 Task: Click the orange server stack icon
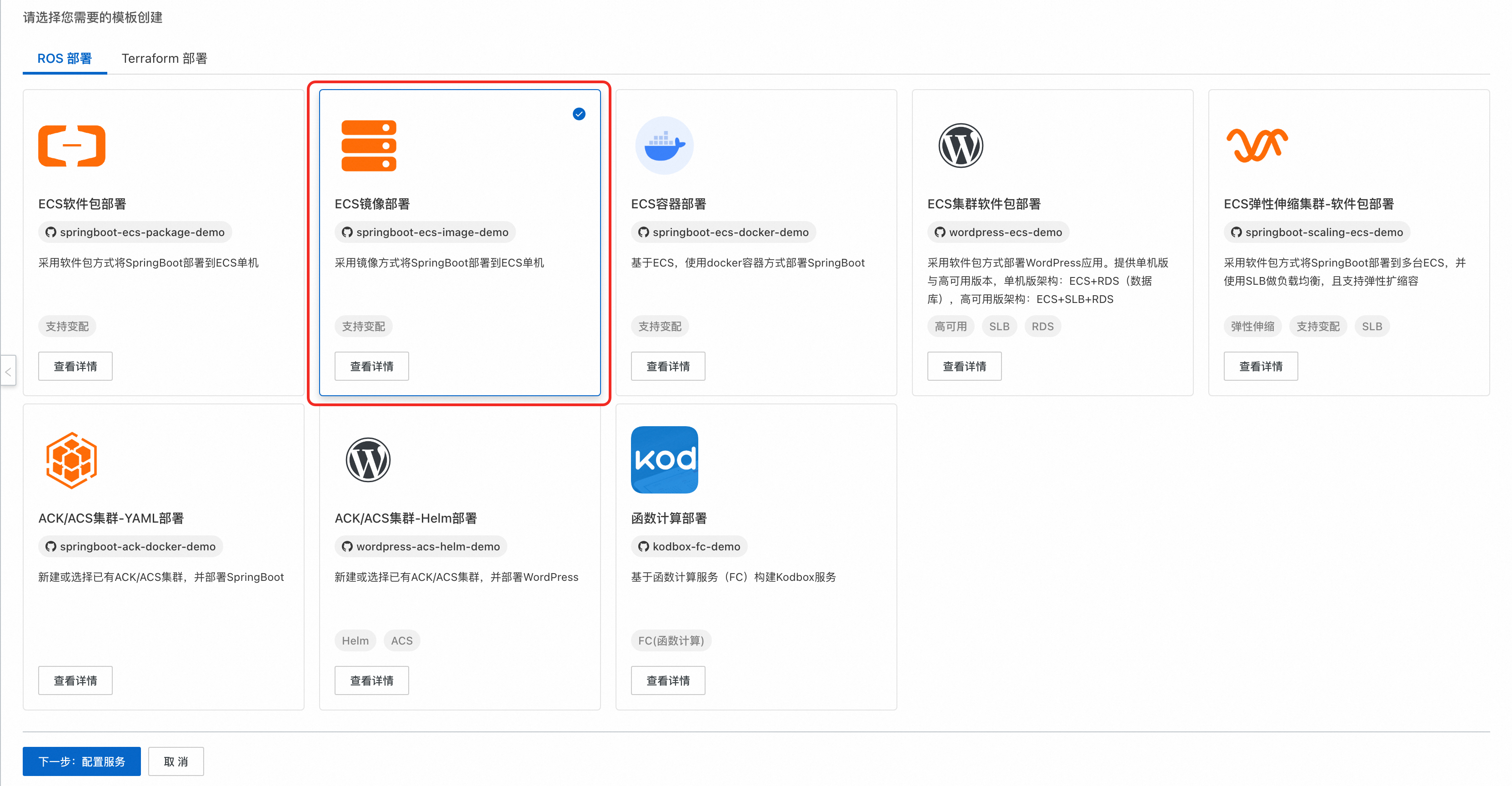[369, 146]
